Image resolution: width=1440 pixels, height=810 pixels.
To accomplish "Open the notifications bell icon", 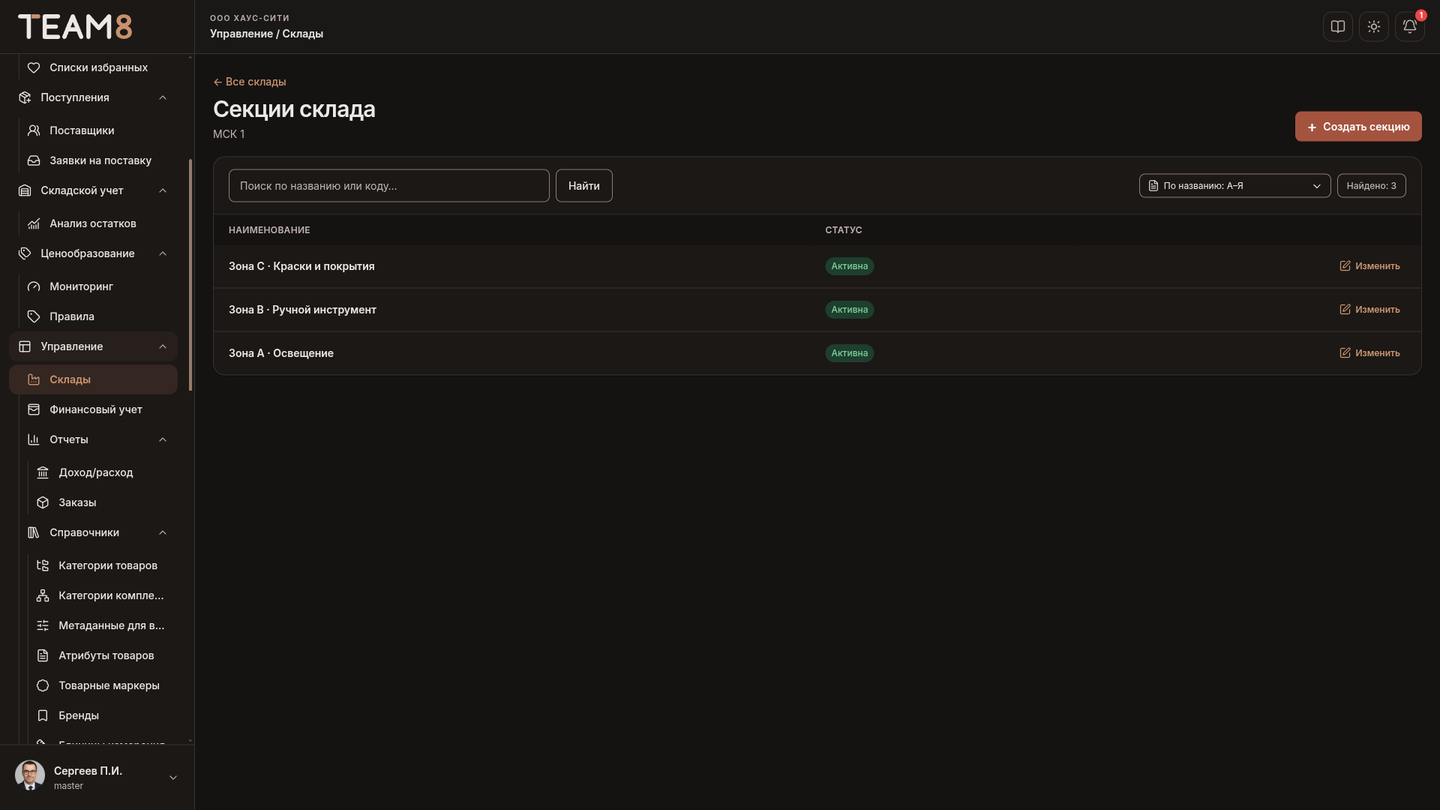I will (x=1409, y=27).
